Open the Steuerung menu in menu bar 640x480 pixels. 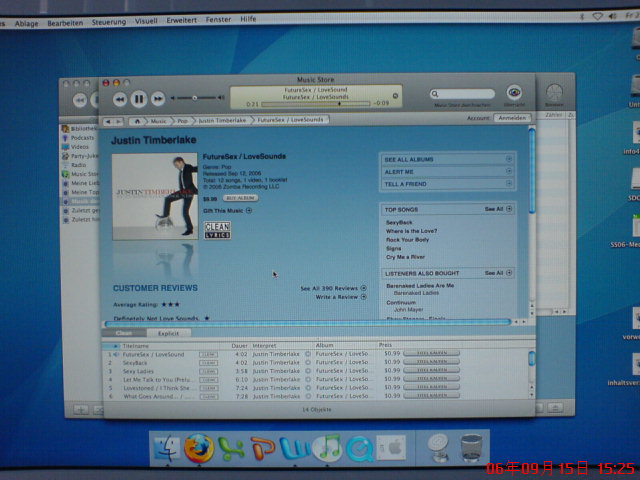[108, 18]
